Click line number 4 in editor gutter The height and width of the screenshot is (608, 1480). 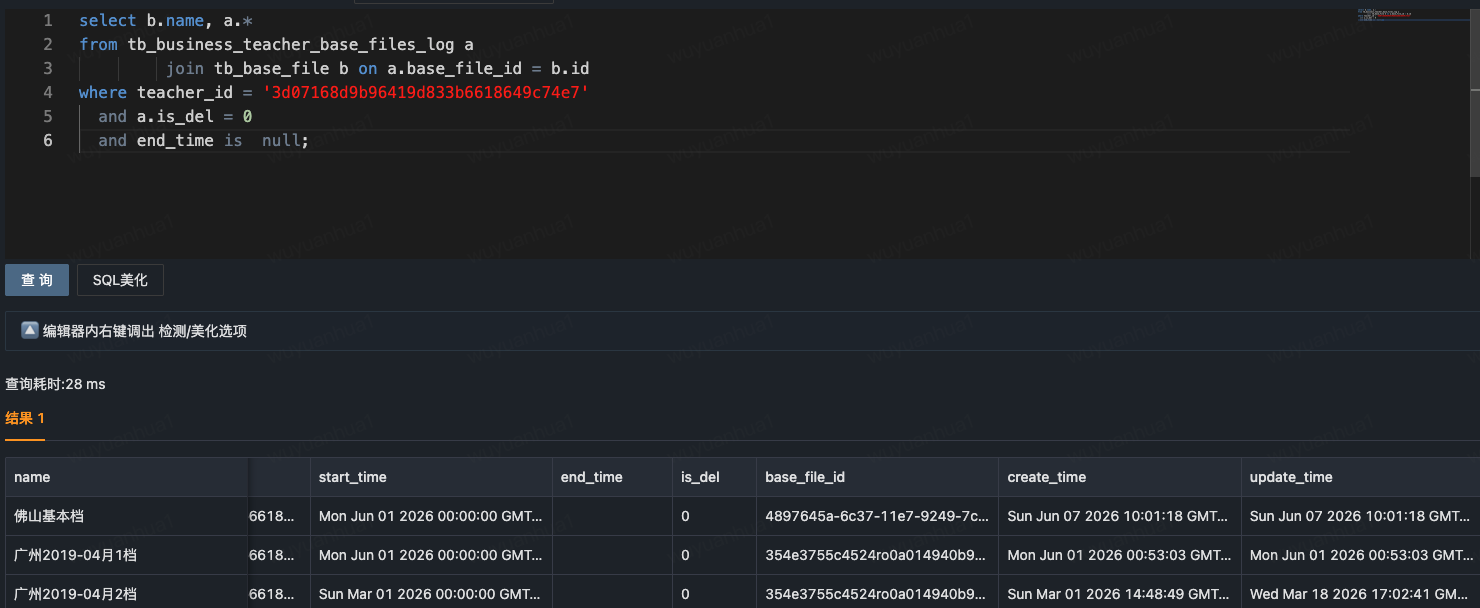click(48, 92)
